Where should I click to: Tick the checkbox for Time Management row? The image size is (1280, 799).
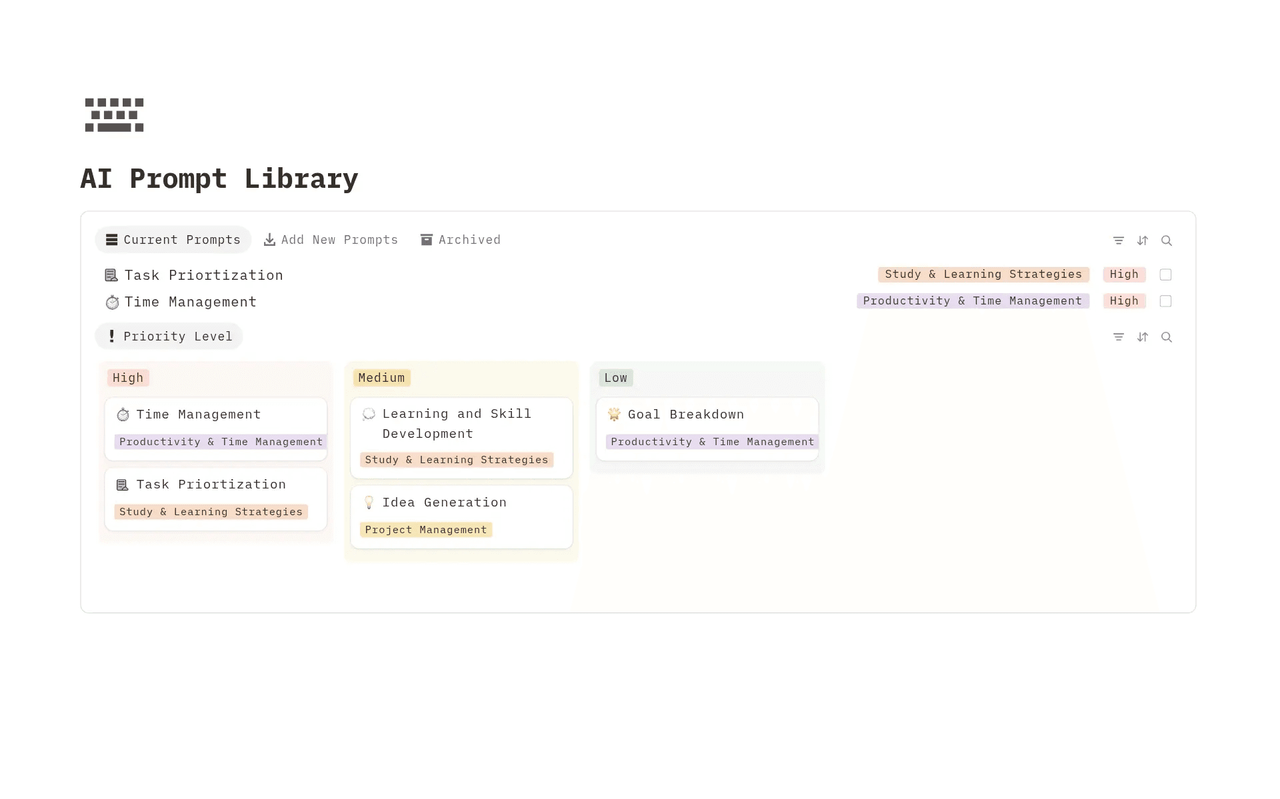[x=1165, y=301]
